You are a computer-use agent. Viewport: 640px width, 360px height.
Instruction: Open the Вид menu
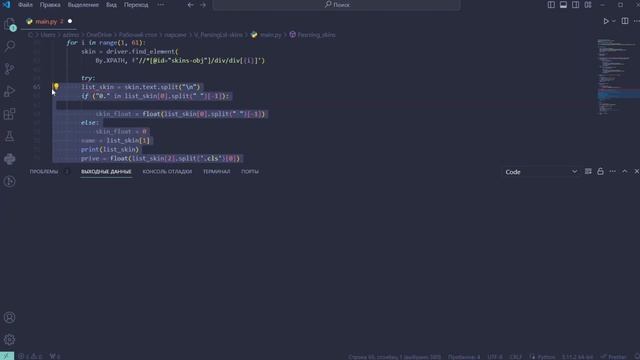pos(111,5)
